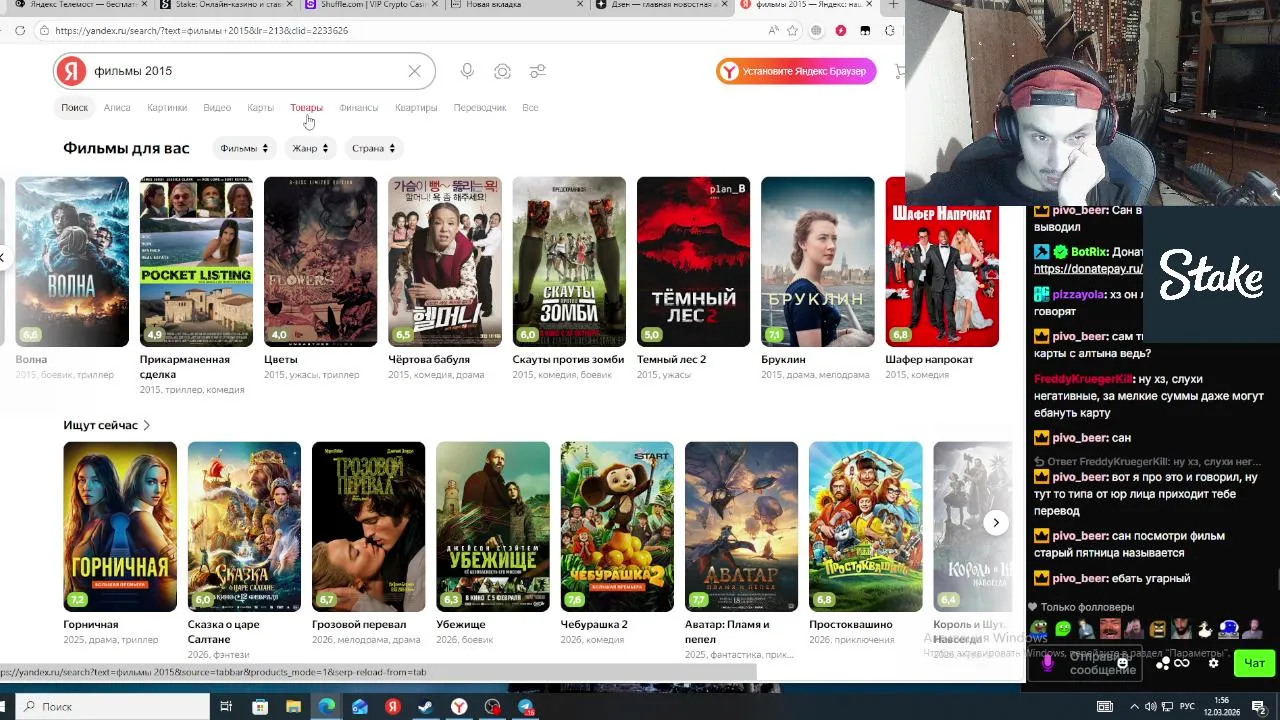Start voice search with the microphone icon
The height and width of the screenshot is (720, 1280).
click(x=467, y=71)
